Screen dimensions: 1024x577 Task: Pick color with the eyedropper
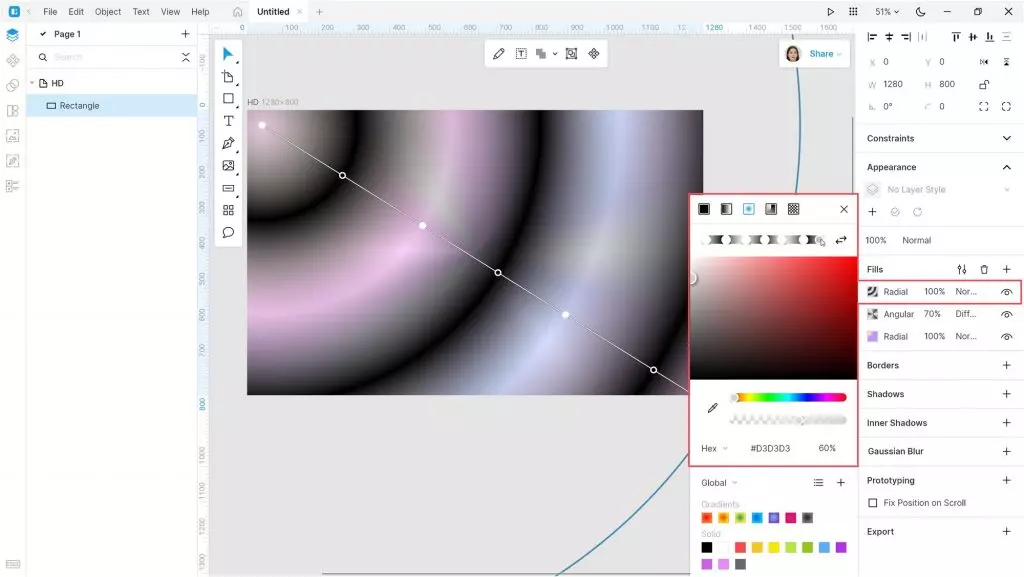[712, 408]
